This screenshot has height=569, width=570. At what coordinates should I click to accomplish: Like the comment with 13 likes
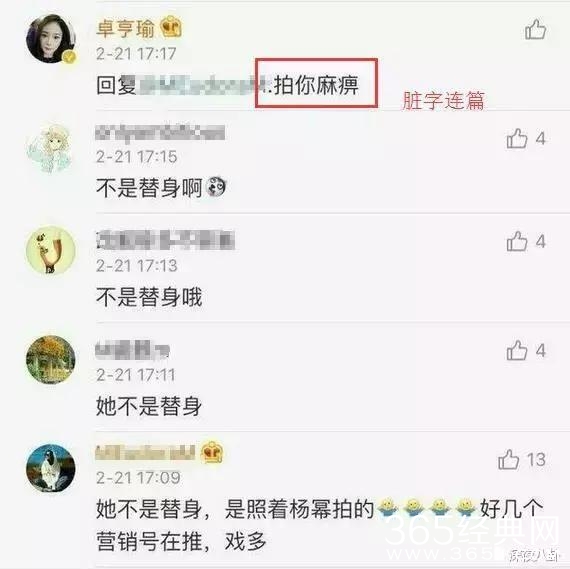[508, 460]
